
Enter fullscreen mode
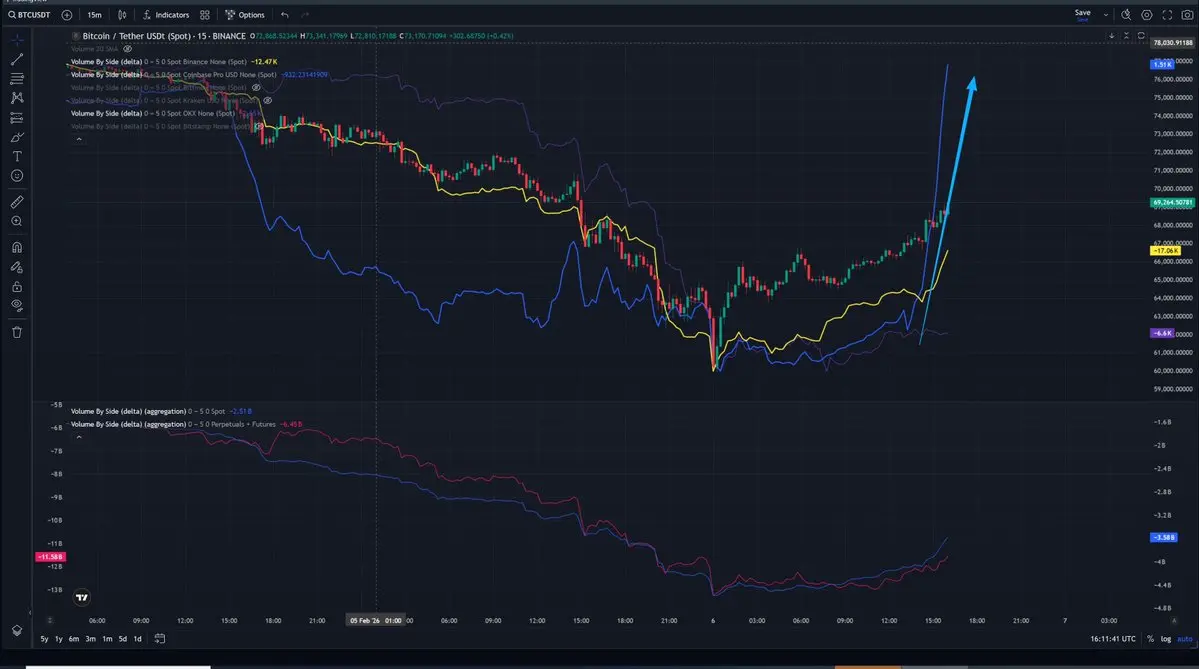[x=1168, y=15]
